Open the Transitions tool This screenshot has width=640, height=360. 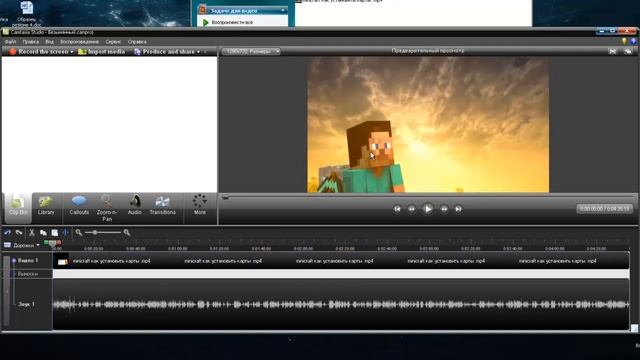[x=162, y=205]
